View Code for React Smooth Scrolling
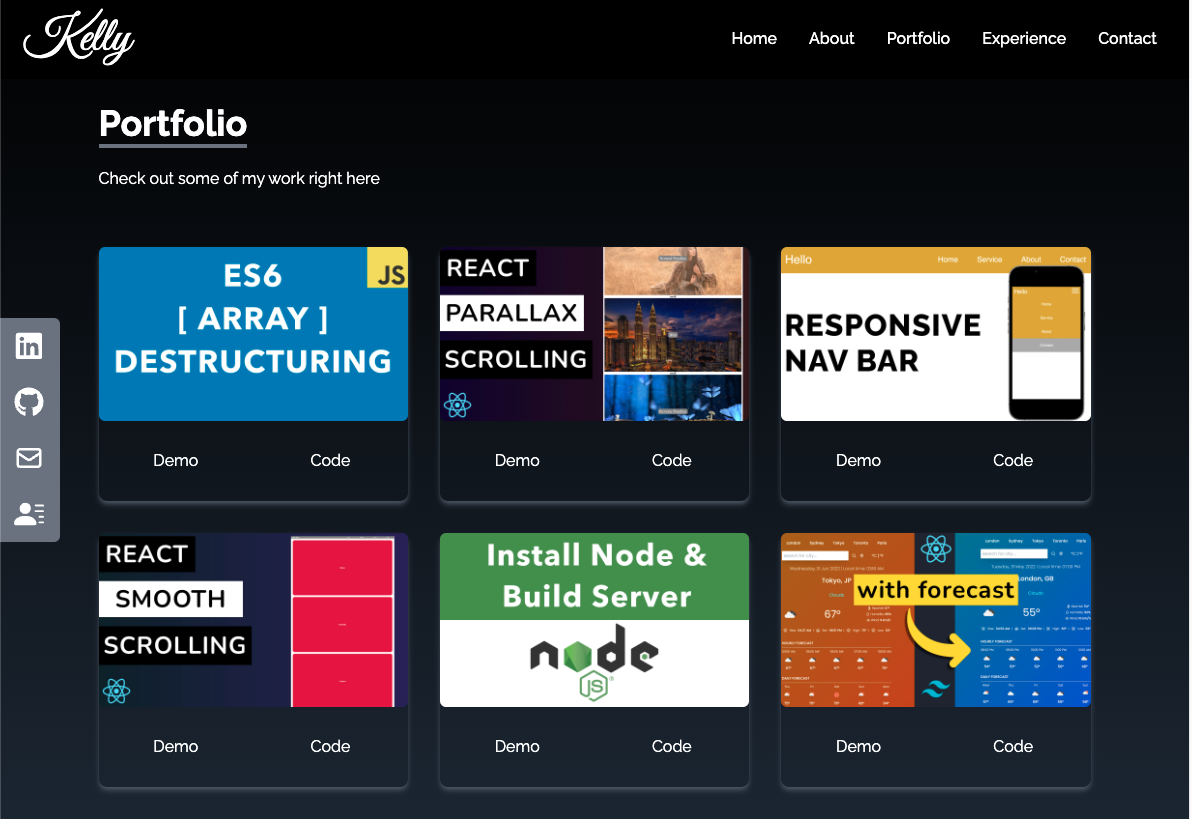 (330, 746)
